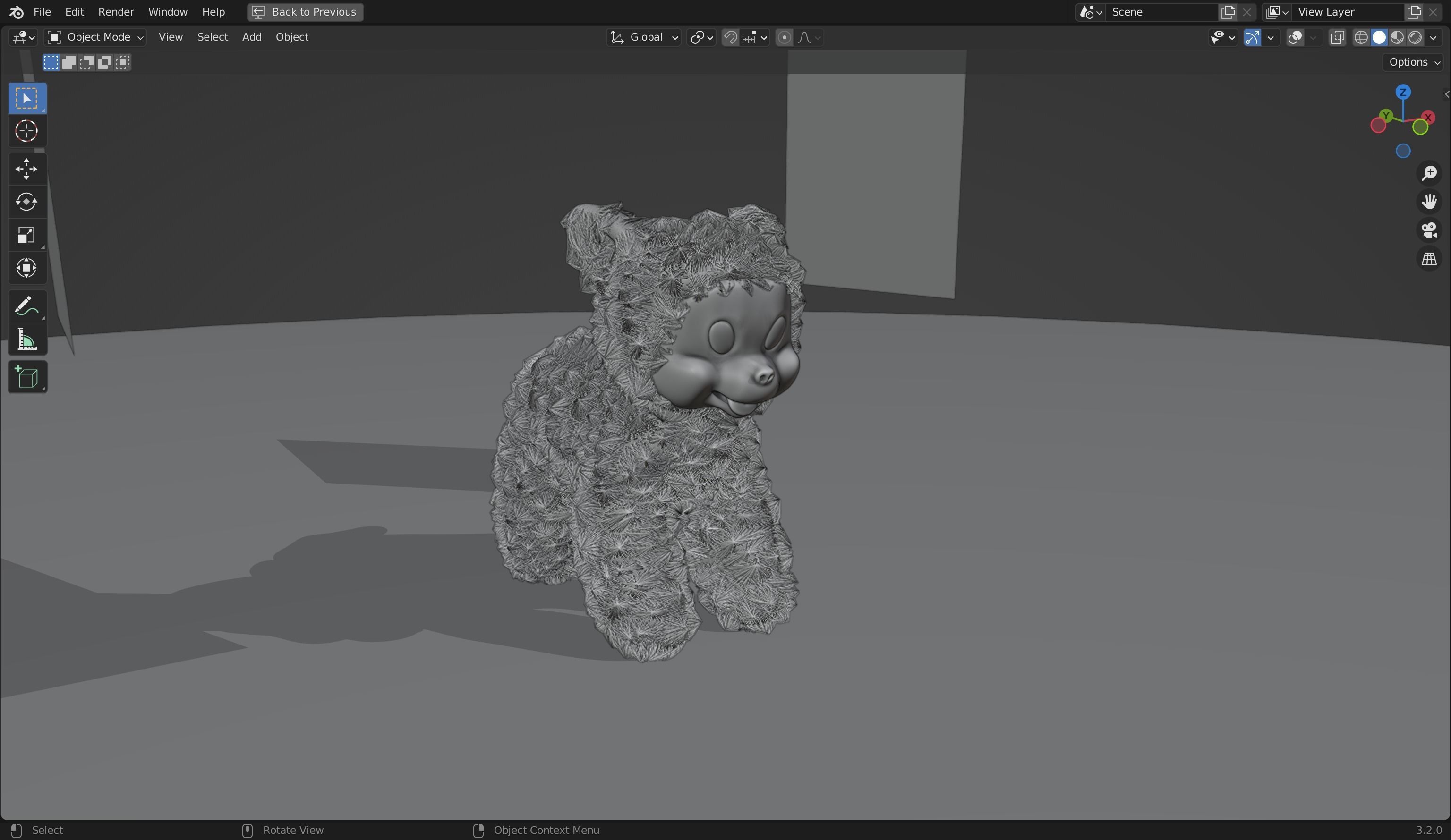Set selection mode to Extend

point(69,63)
